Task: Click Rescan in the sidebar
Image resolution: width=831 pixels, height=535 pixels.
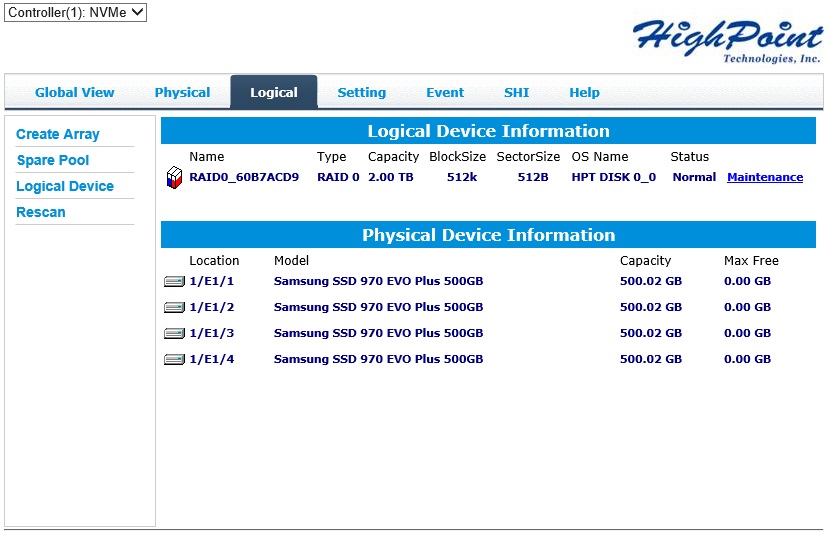Action: (x=41, y=212)
